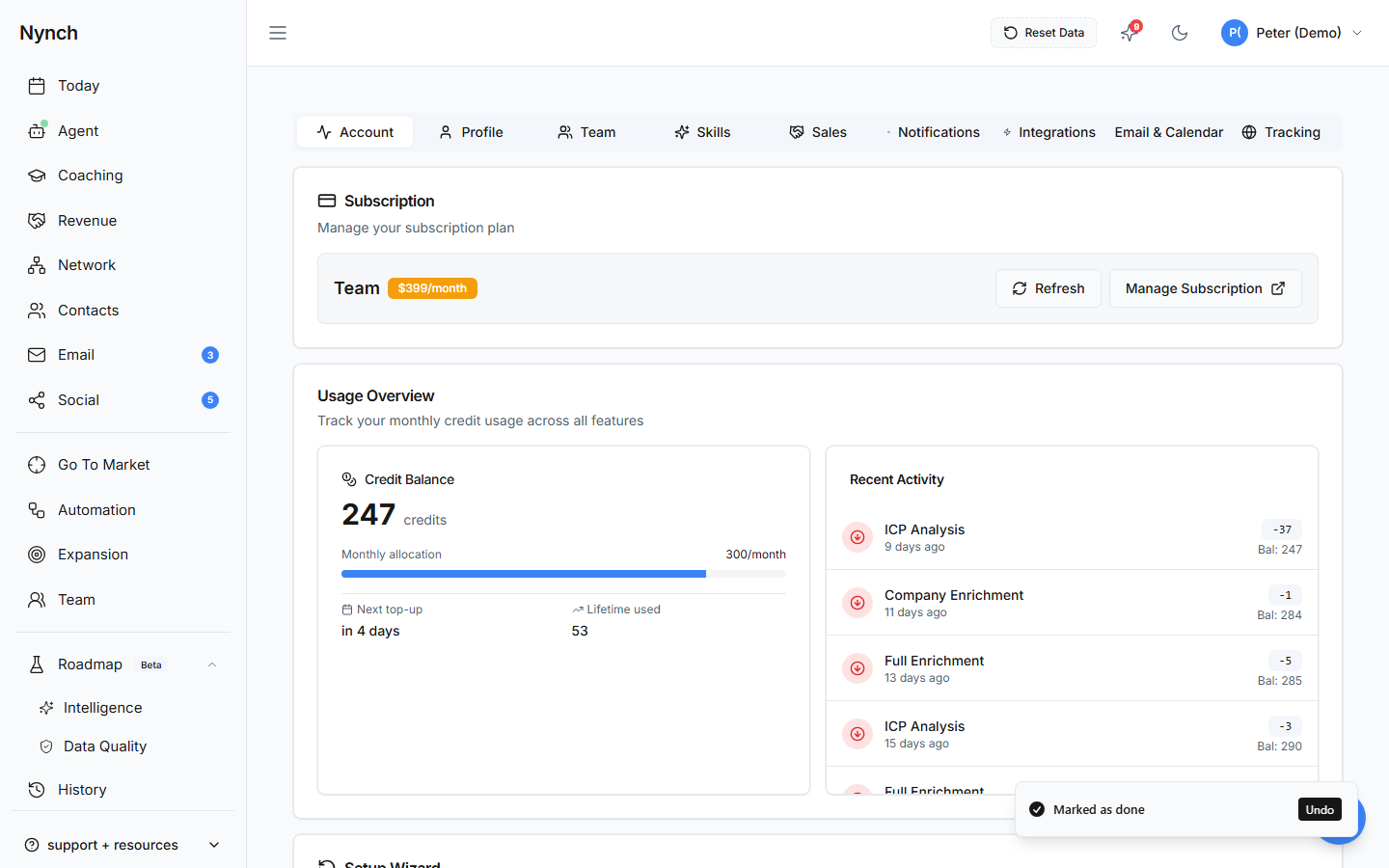
Task: Click the Roadmap Beta tag
Action: [x=151, y=665]
